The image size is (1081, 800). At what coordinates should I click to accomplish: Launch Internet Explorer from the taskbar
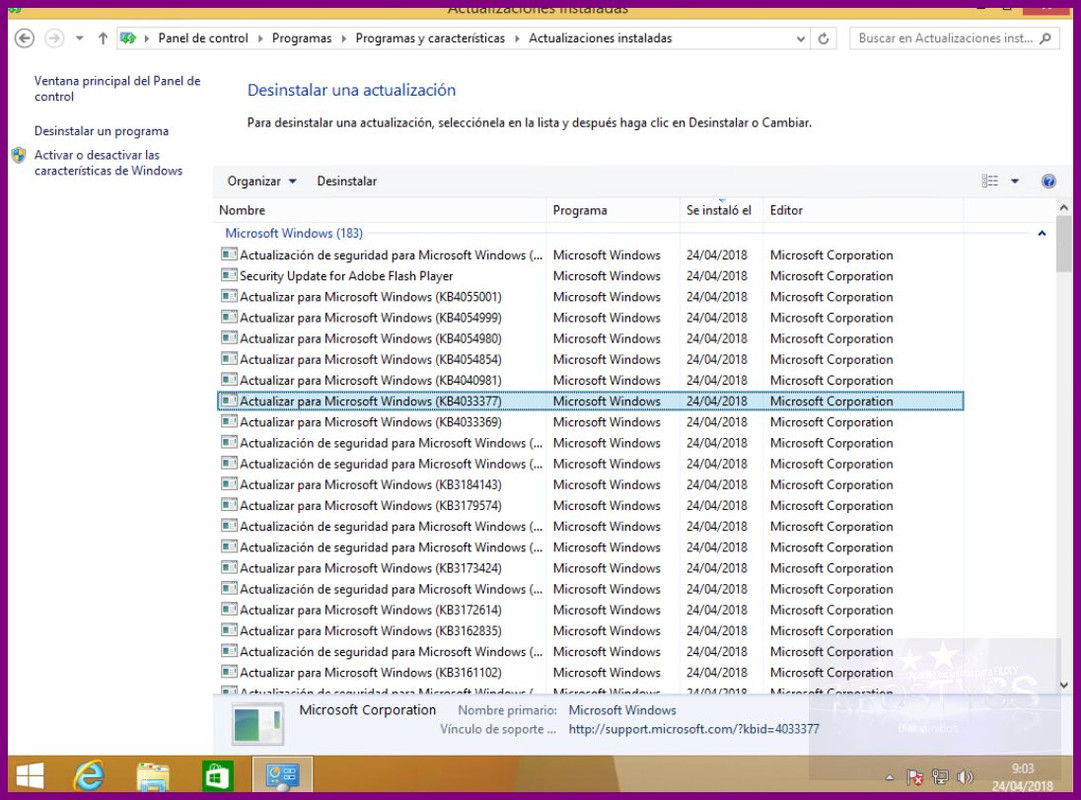(89, 777)
